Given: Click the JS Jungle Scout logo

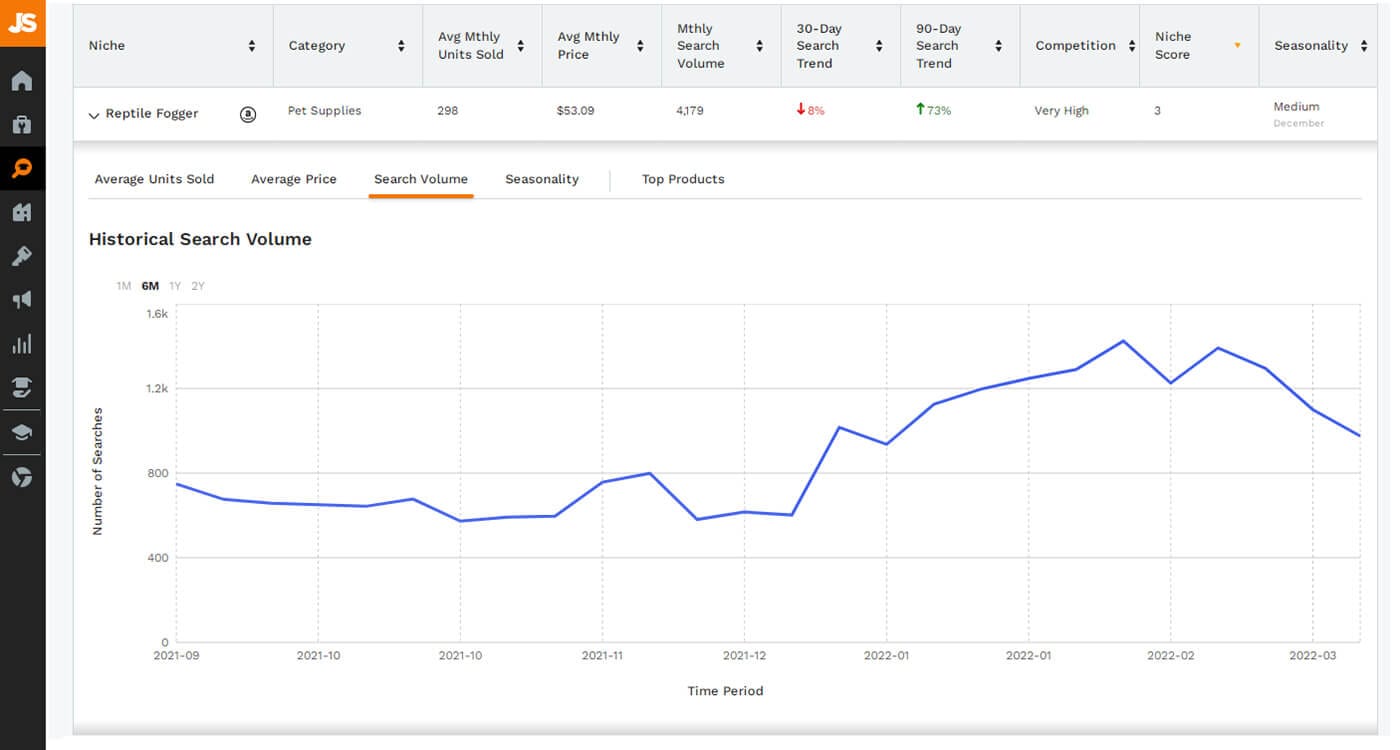Looking at the screenshot, I should click(22, 22).
